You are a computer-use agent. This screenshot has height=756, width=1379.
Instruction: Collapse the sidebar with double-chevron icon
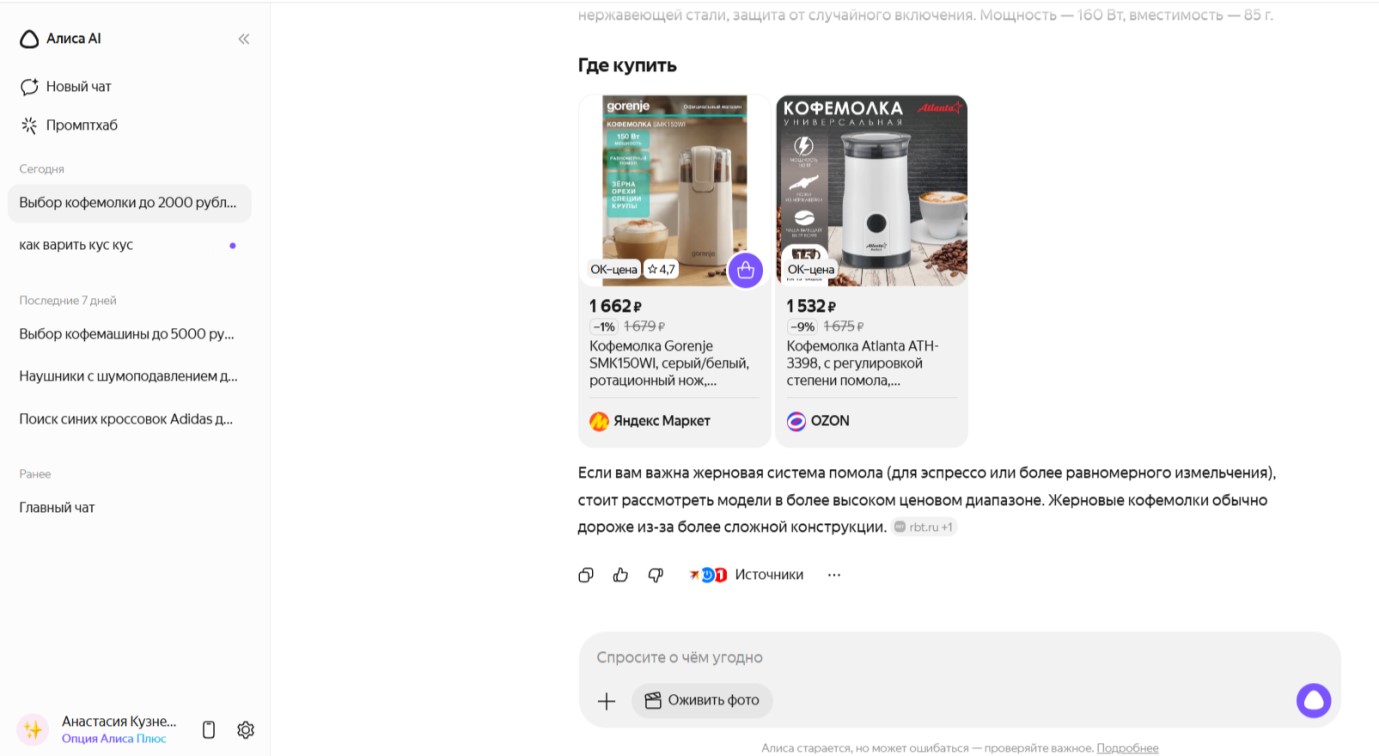click(244, 39)
